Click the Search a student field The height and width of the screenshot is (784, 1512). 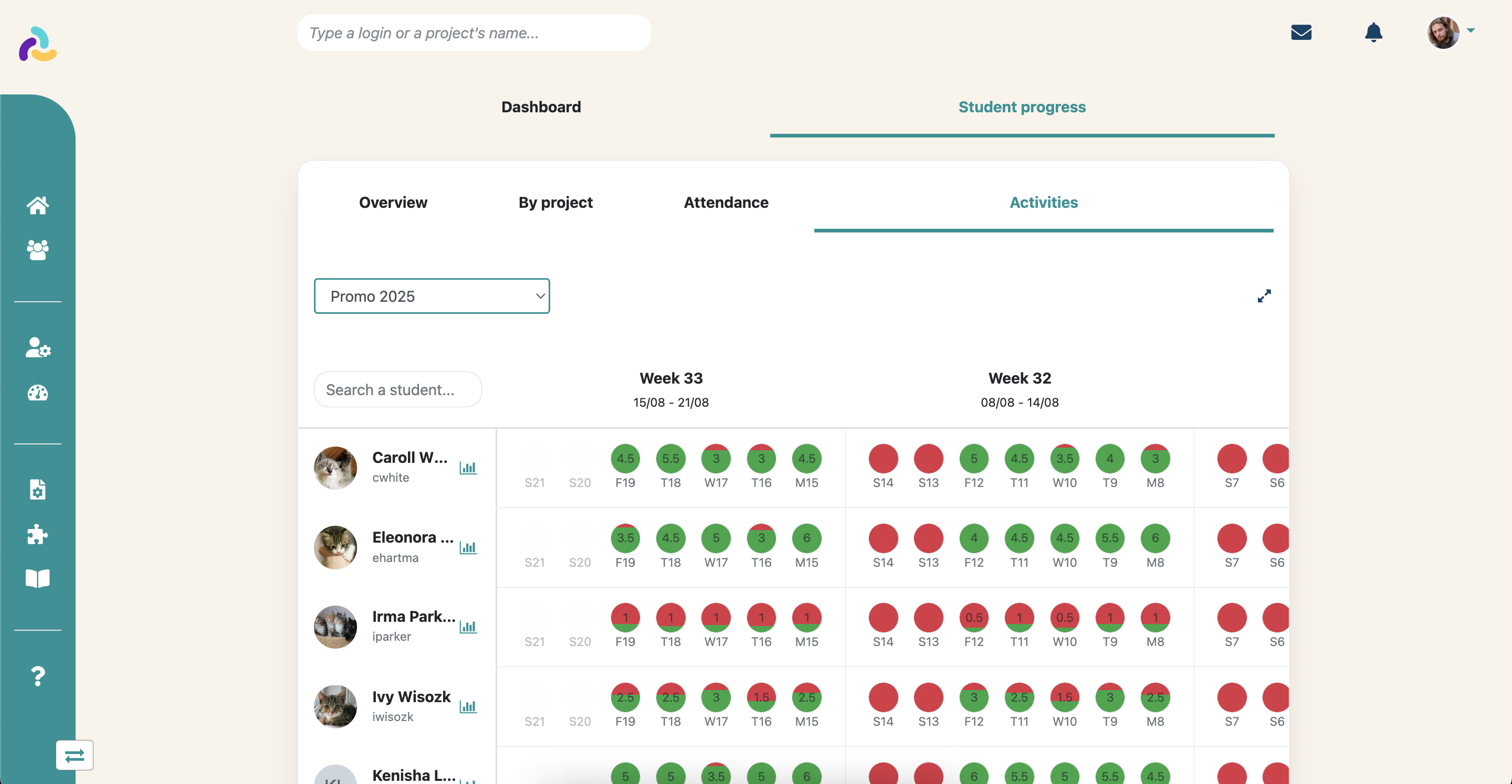pos(398,390)
